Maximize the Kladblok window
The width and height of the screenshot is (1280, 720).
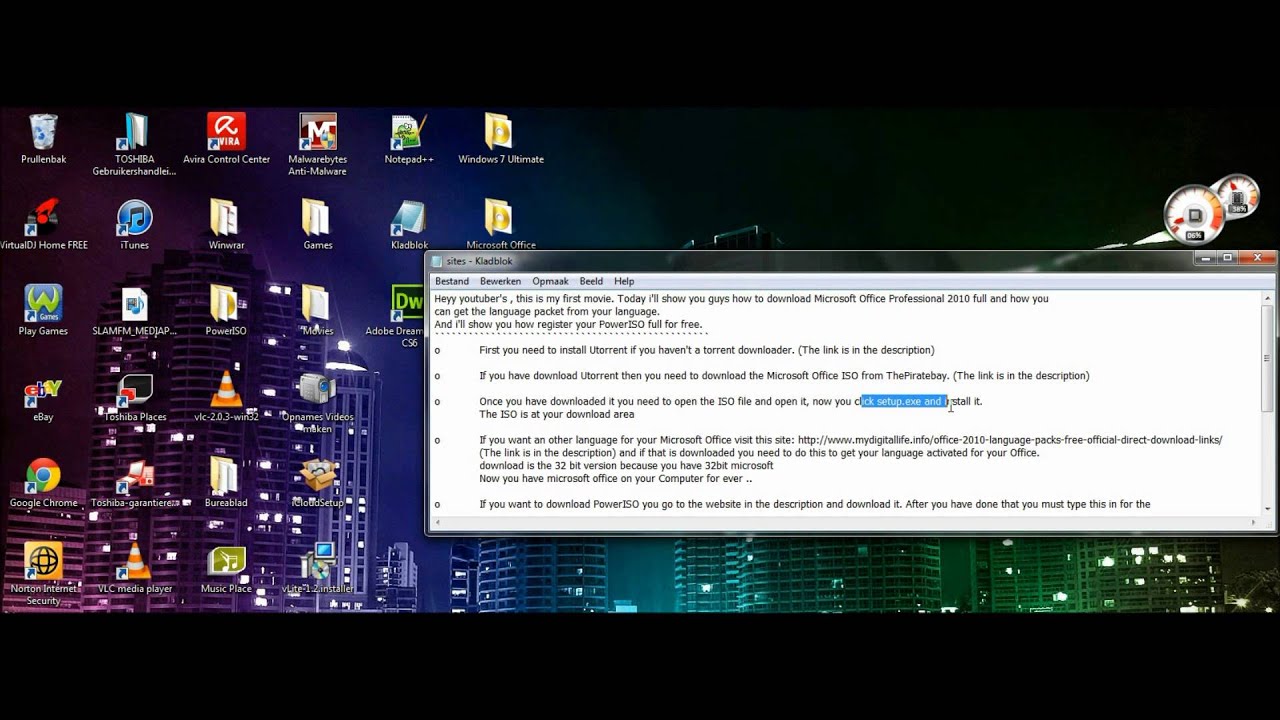[1228, 258]
